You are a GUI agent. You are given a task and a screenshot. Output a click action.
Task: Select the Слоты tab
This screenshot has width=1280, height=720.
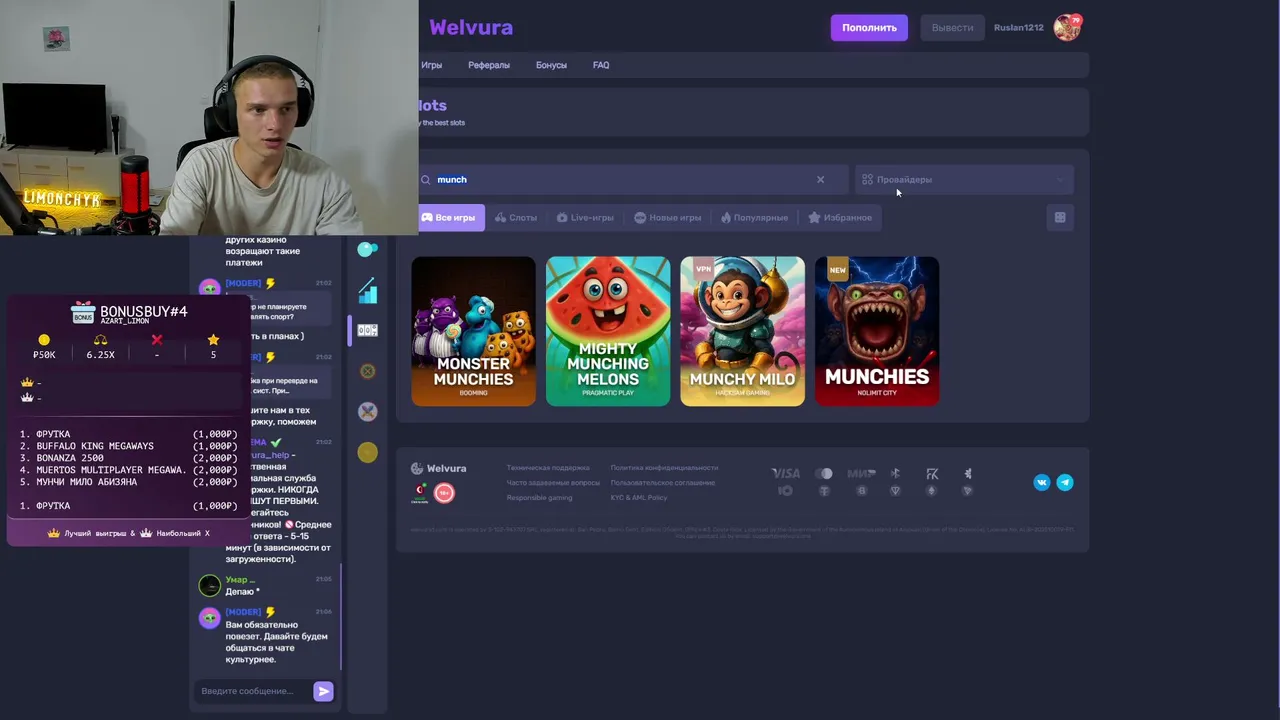516,218
